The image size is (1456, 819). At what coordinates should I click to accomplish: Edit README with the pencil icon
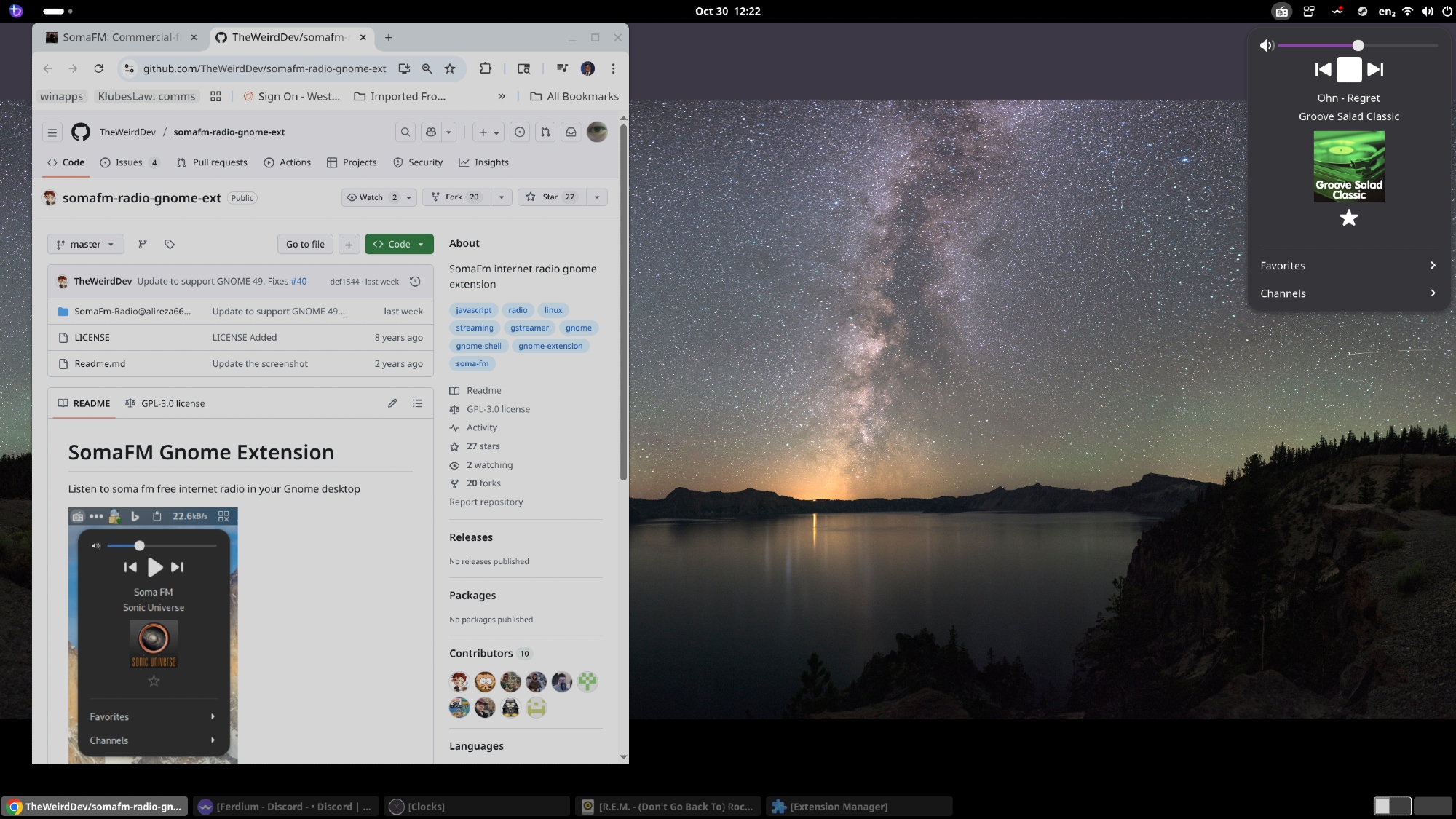point(392,403)
